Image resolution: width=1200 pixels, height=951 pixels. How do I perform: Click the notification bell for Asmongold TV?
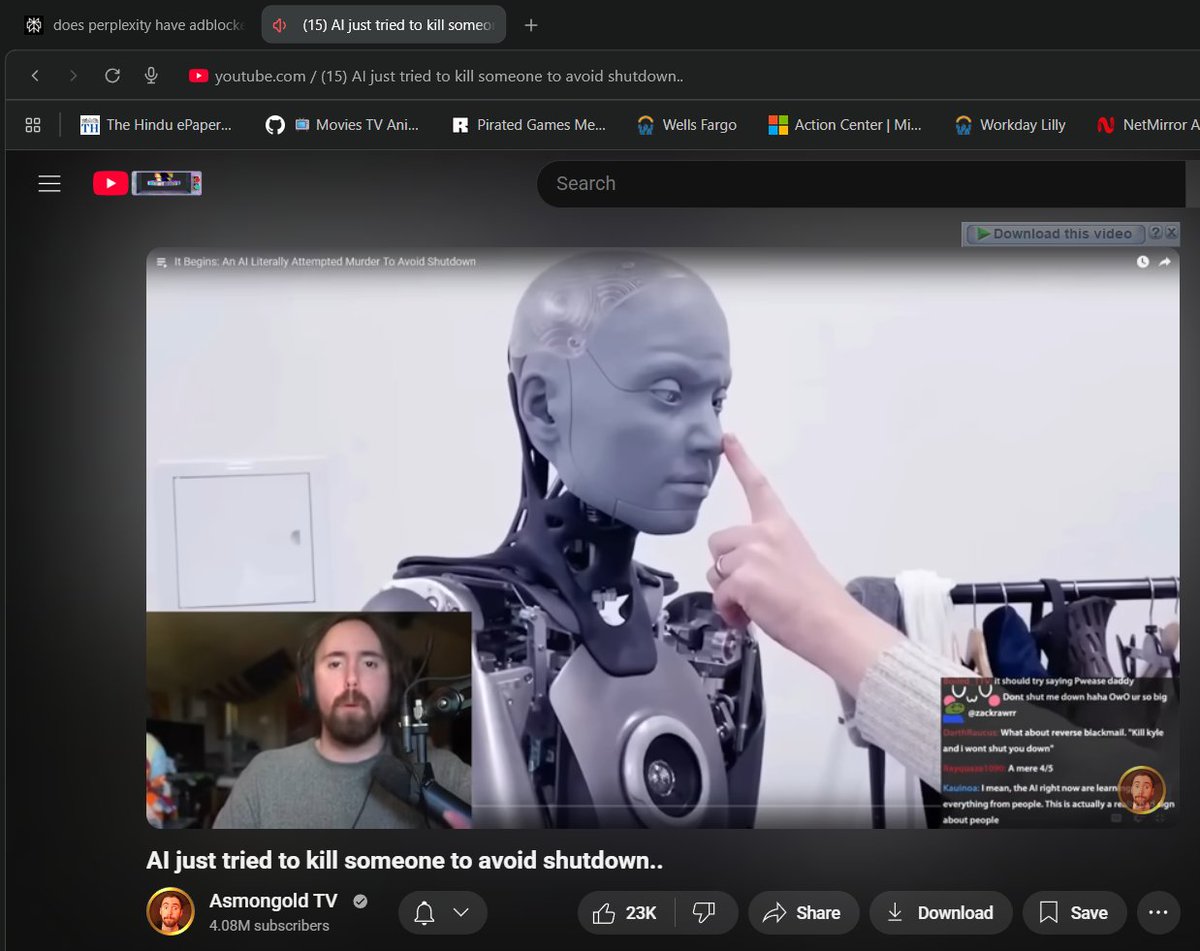pos(423,912)
